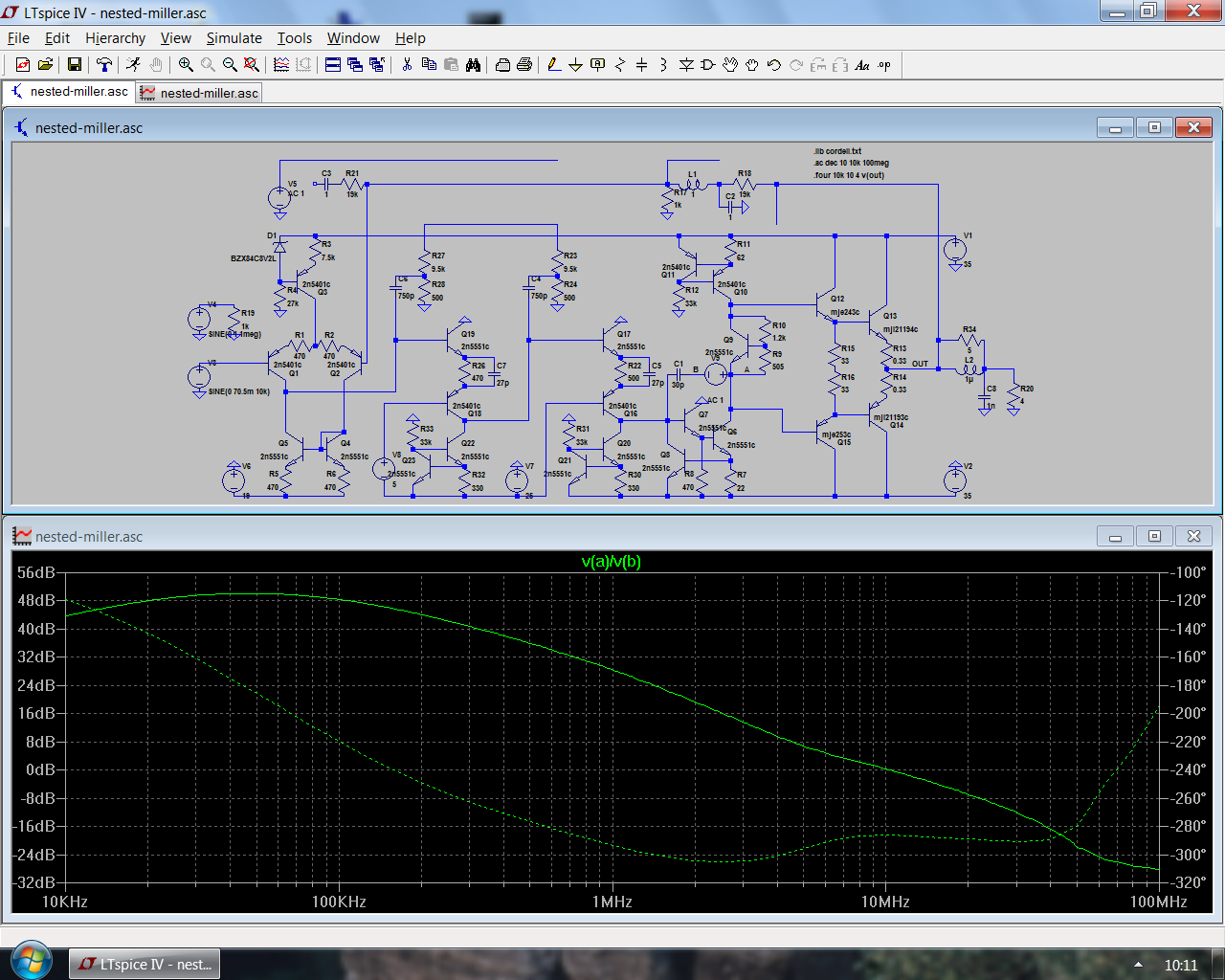Place a Capacitor component

point(642,65)
